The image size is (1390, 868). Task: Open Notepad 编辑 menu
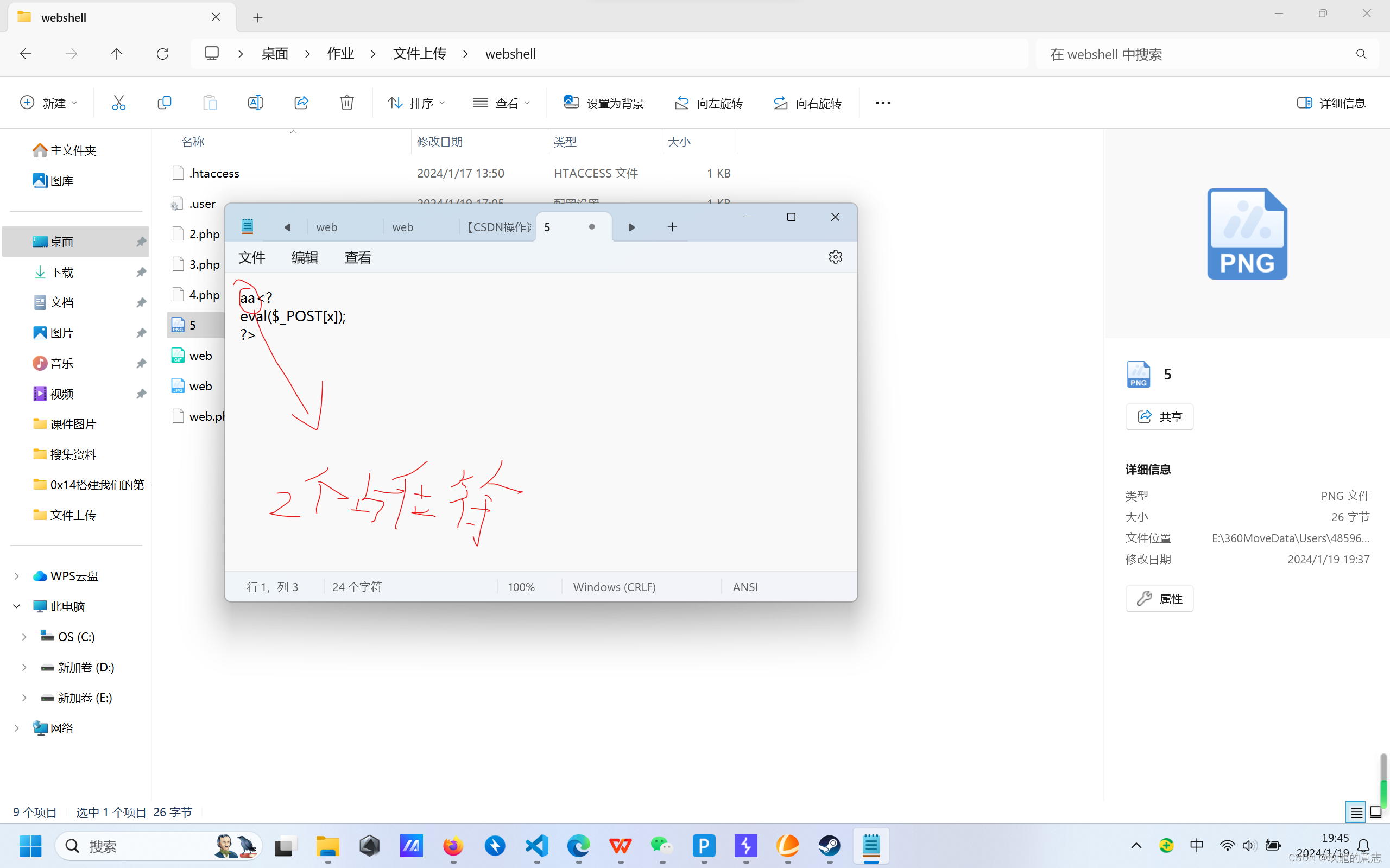pos(304,257)
